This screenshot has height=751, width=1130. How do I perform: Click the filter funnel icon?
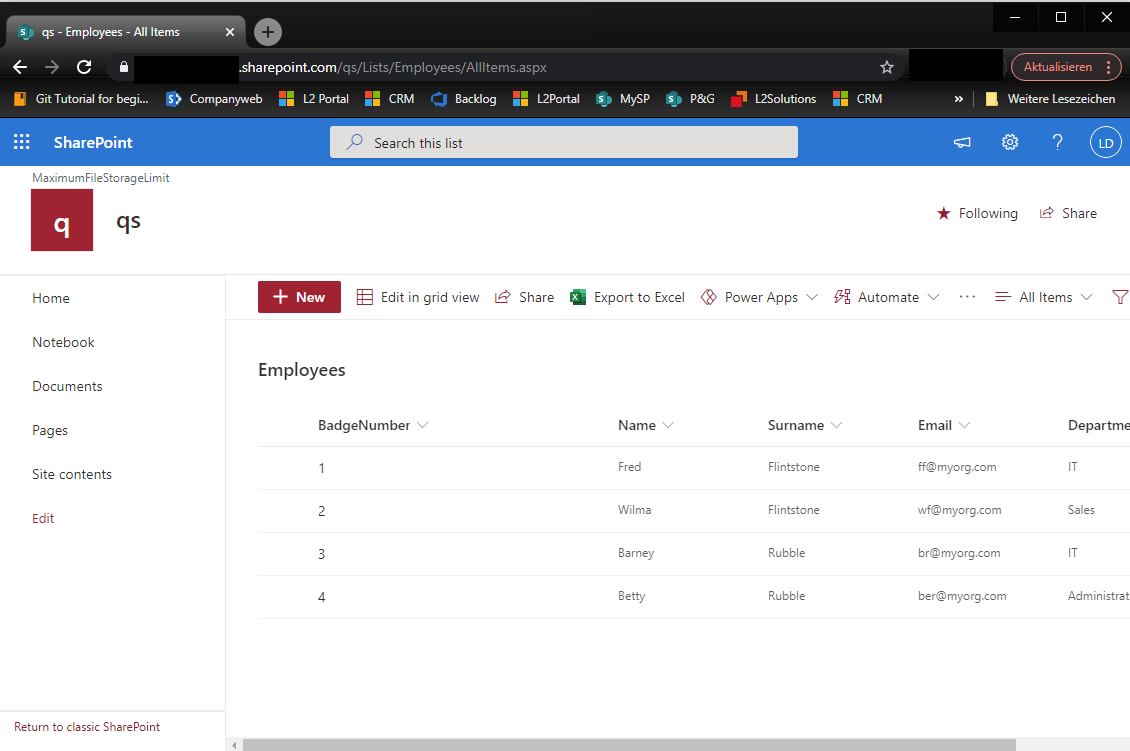tap(1120, 297)
